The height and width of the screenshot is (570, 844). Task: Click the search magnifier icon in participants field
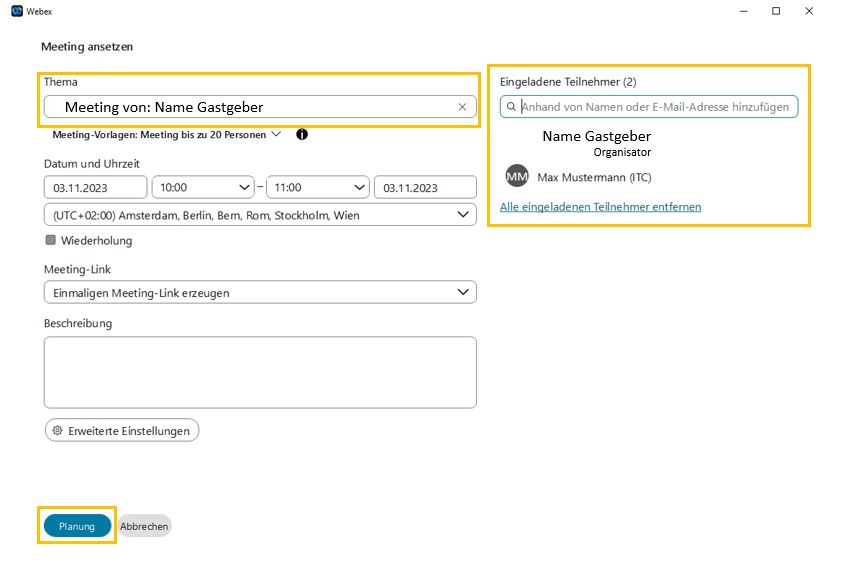point(511,107)
